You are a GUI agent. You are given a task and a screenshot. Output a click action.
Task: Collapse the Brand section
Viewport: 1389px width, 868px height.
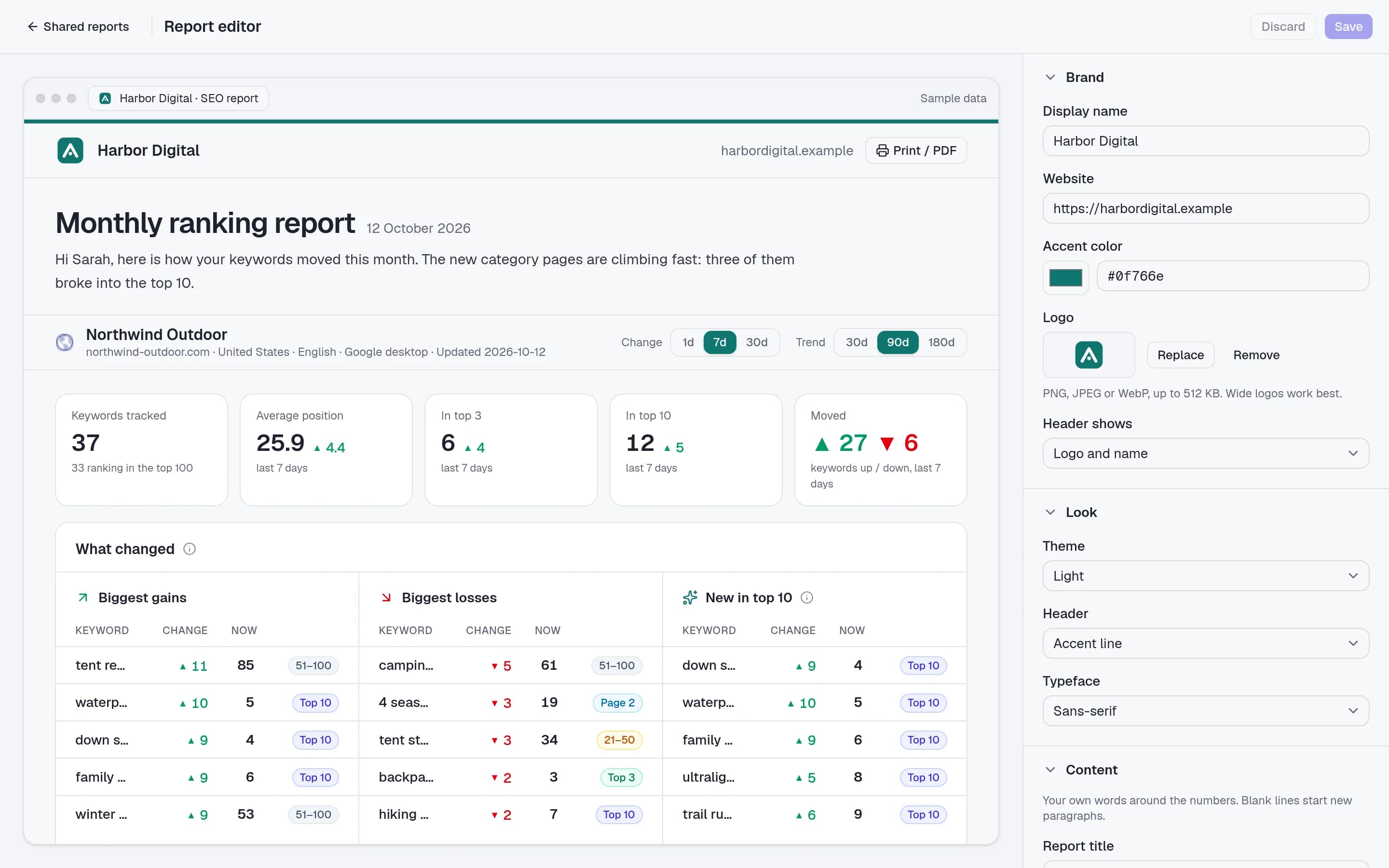coord(1050,77)
